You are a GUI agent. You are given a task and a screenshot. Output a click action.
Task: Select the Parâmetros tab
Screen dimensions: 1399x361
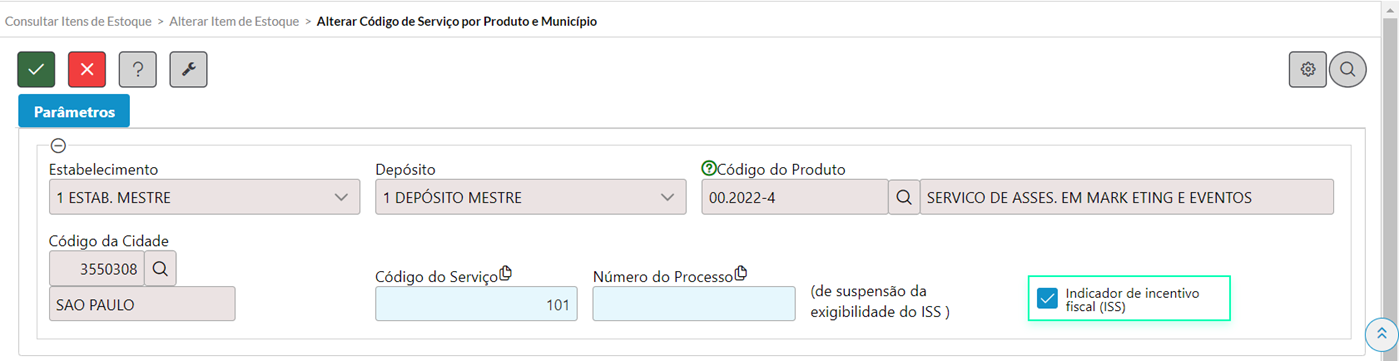coord(74,111)
